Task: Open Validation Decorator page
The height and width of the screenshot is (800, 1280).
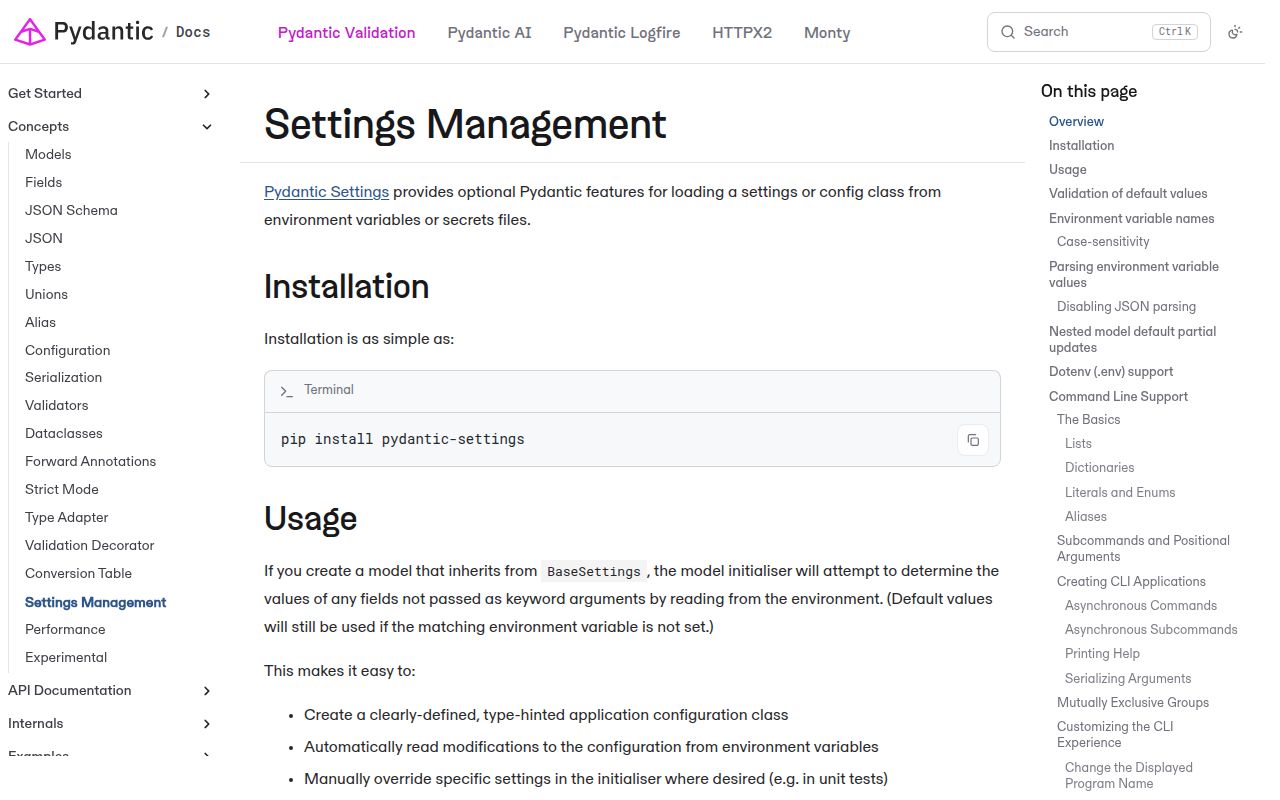Action: pyautogui.click(x=89, y=545)
